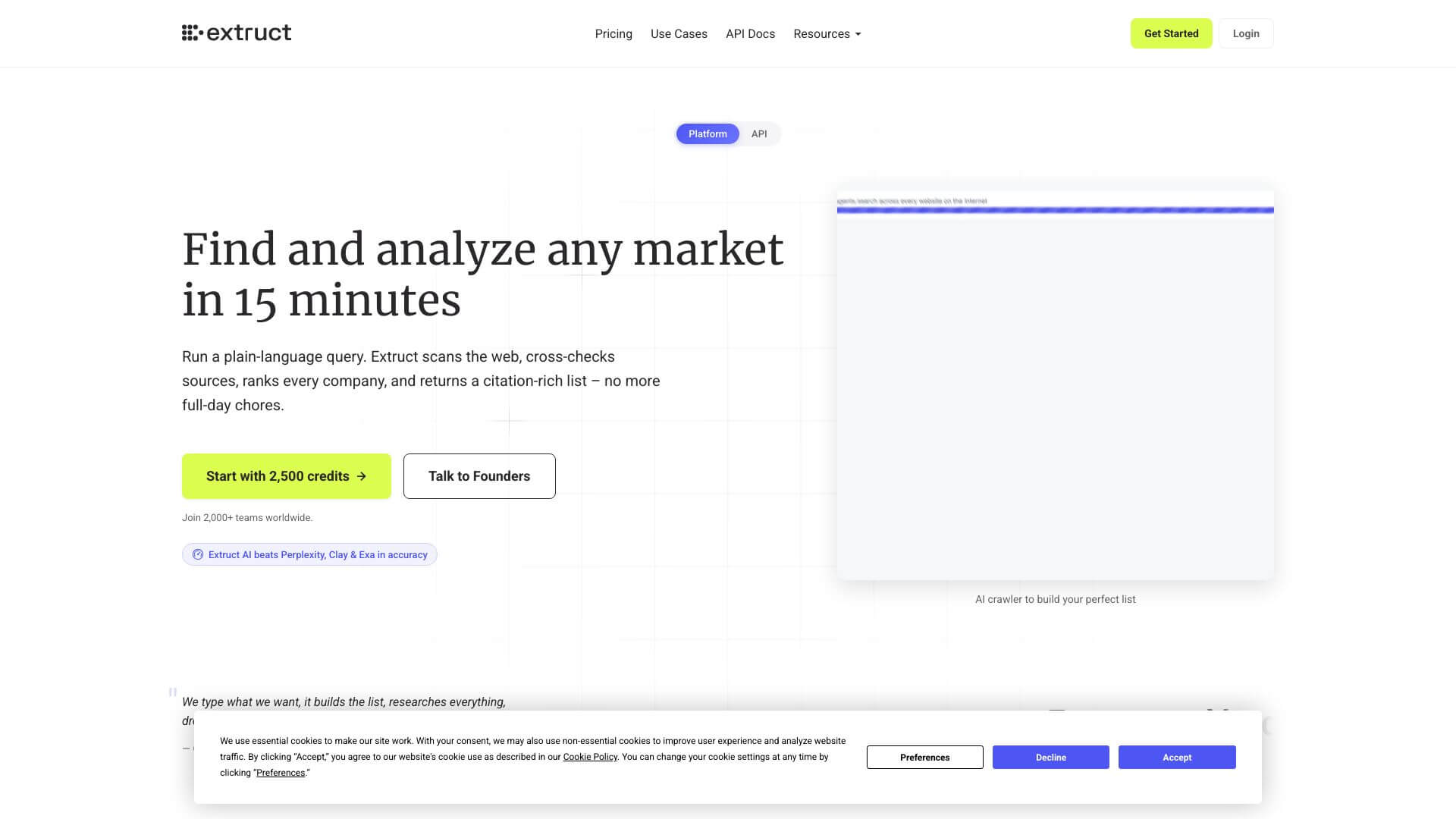
Task: Click the Extruct AI accuracy comparison badge
Action: click(x=309, y=554)
